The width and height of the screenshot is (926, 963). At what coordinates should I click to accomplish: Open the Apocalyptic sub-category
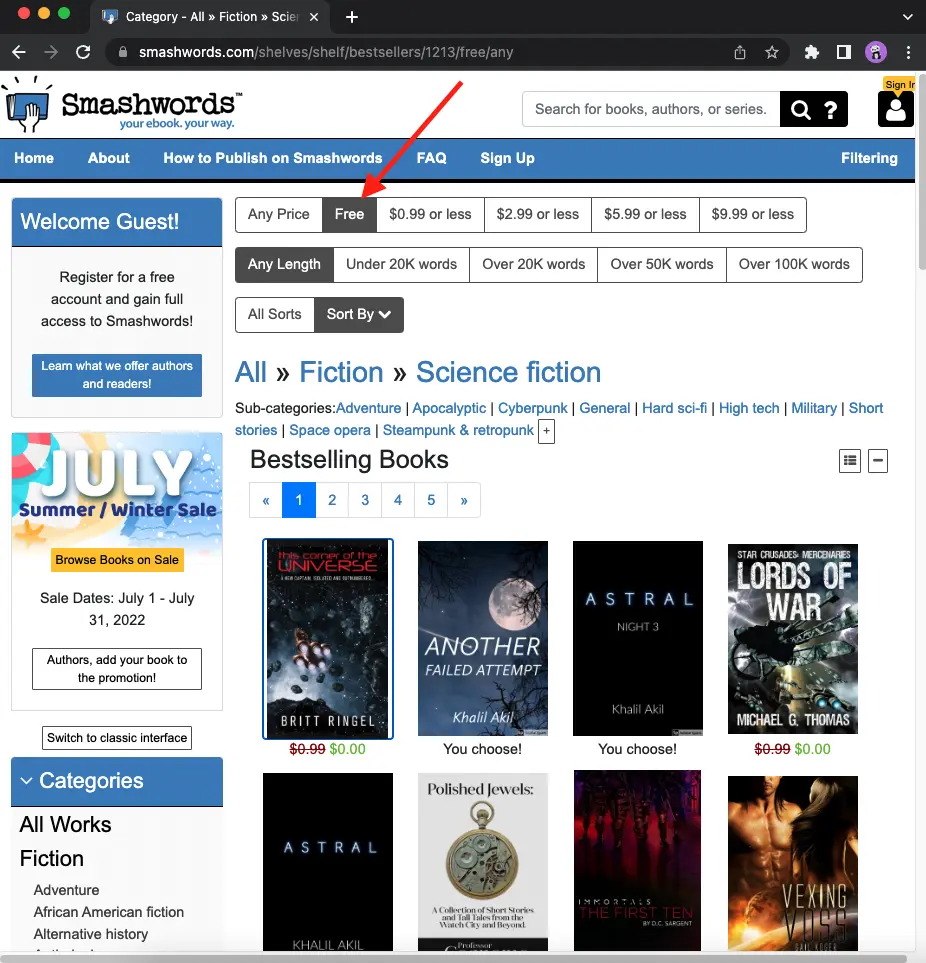coord(449,408)
